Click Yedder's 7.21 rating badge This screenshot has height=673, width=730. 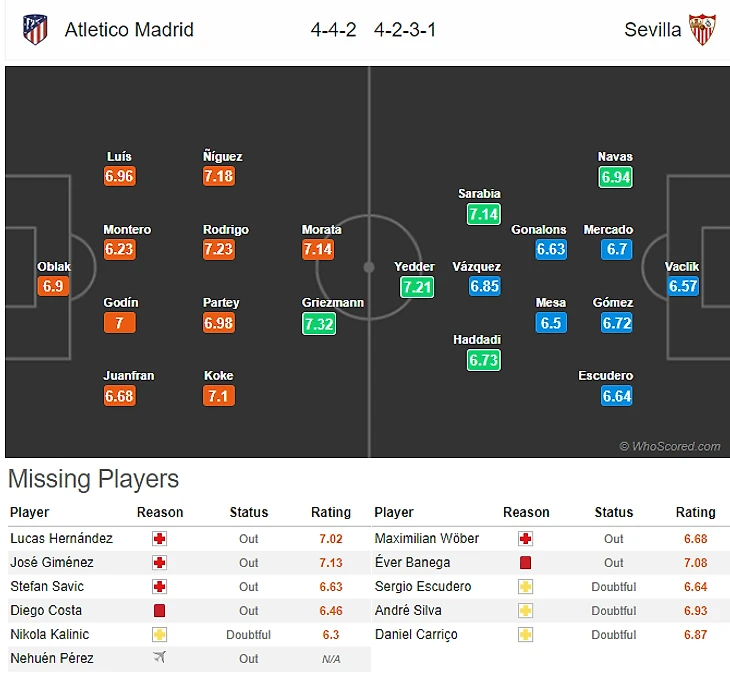pyautogui.click(x=415, y=287)
